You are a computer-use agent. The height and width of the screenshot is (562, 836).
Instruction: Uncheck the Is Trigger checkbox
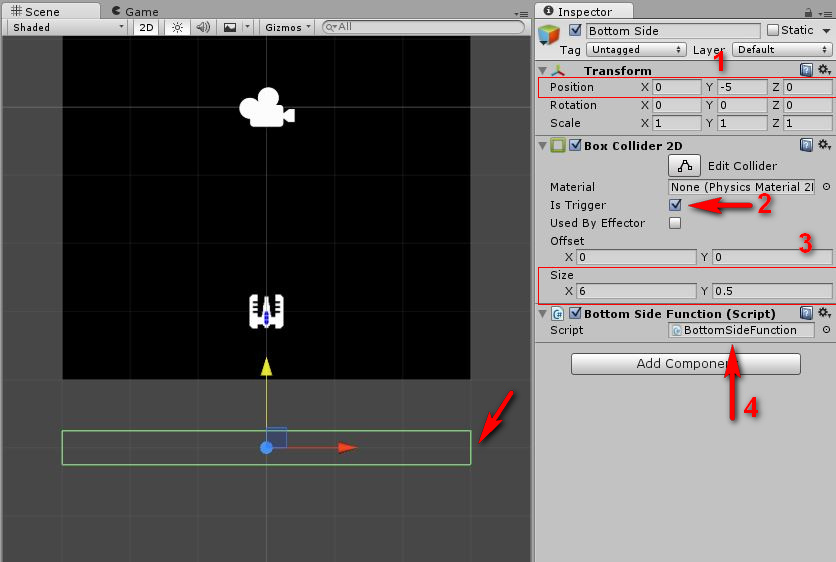675,205
